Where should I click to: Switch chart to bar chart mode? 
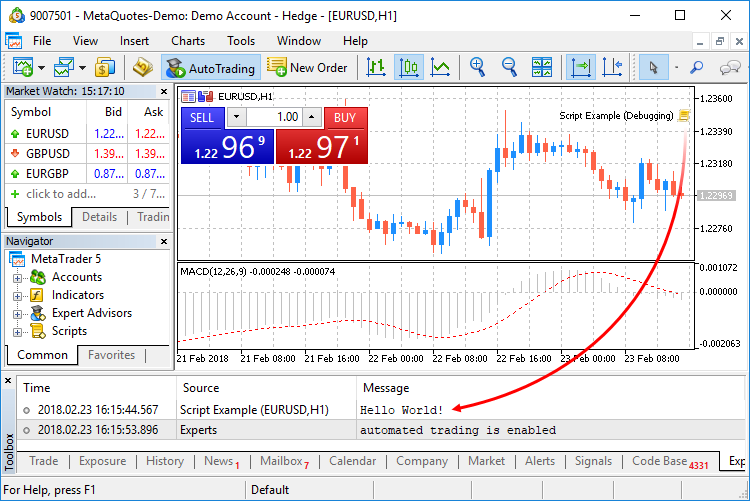pyautogui.click(x=376, y=67)
